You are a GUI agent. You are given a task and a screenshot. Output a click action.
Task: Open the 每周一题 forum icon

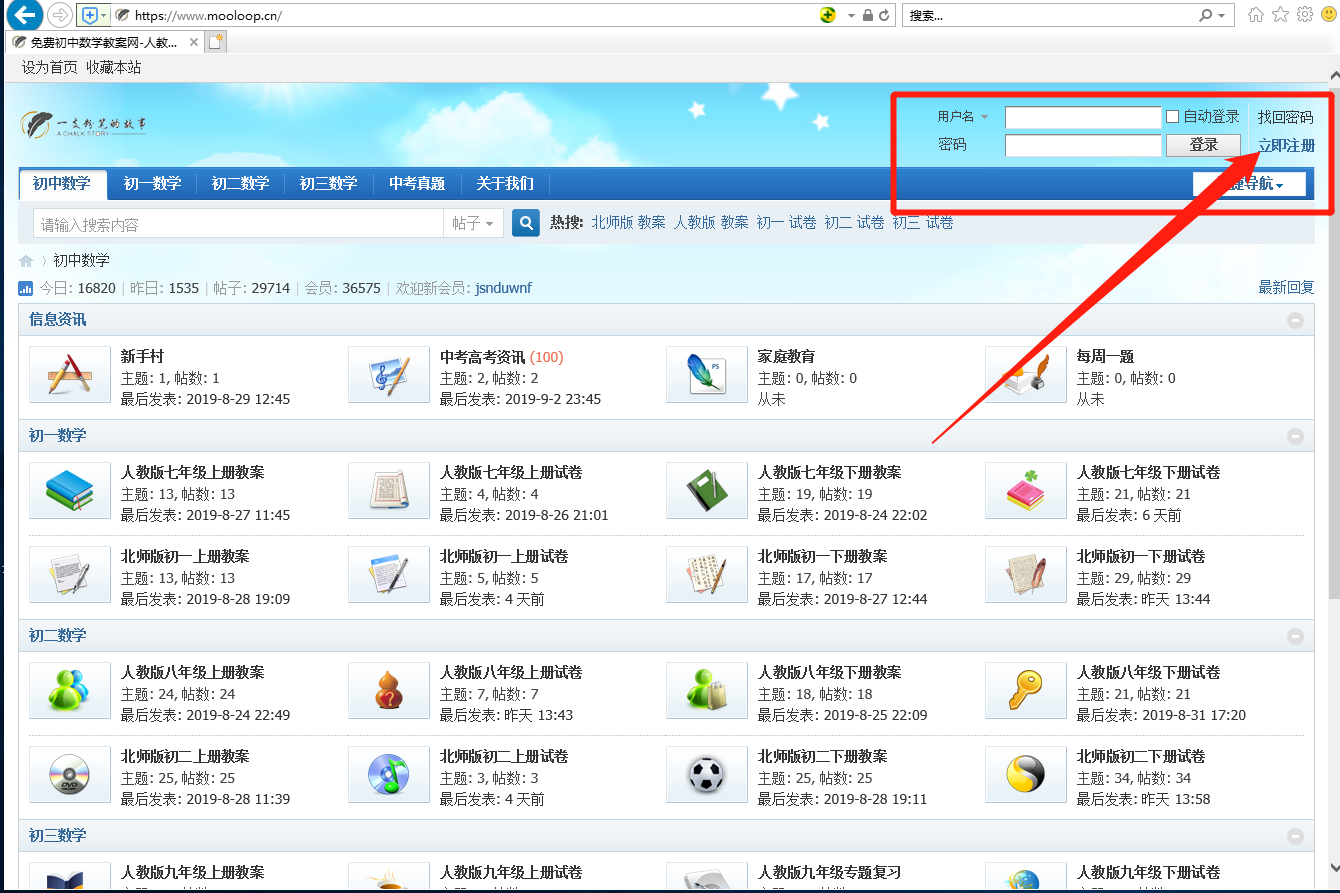(x=1026, y=375)
